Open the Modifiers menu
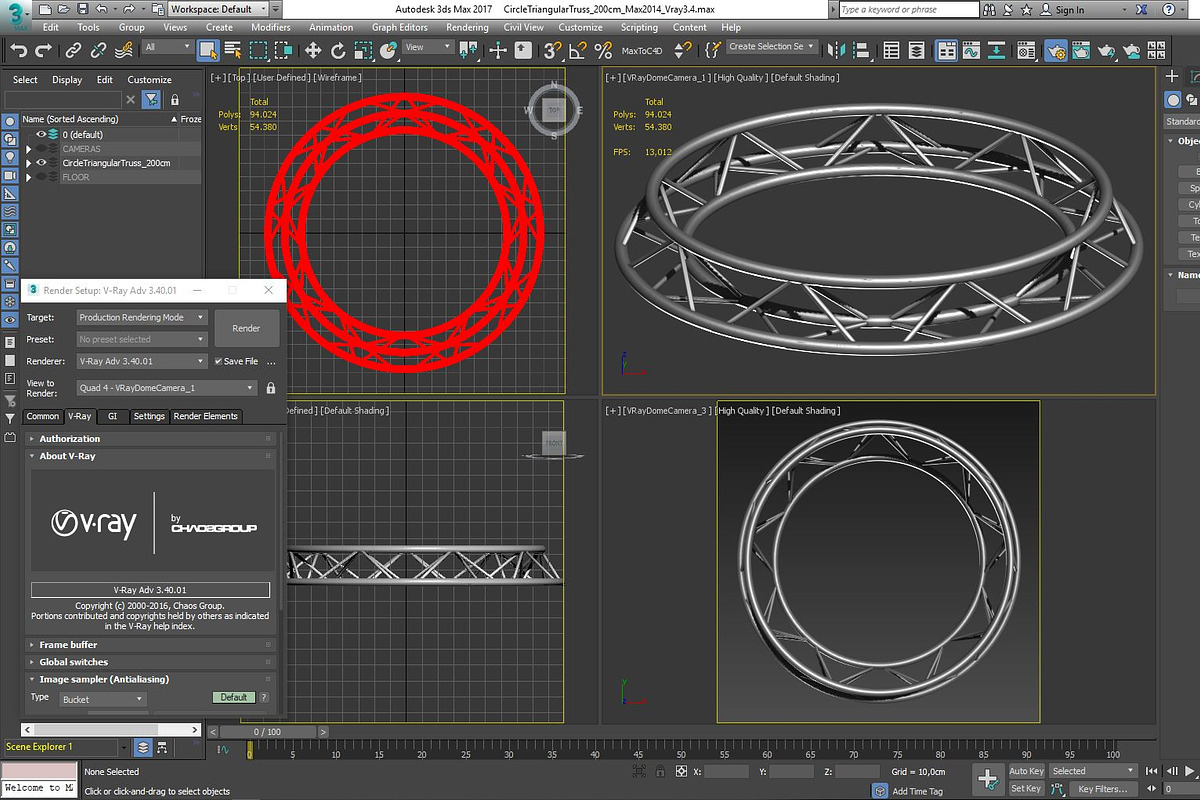This screenshot has height=800, width=1200. (x=271, y=27)
